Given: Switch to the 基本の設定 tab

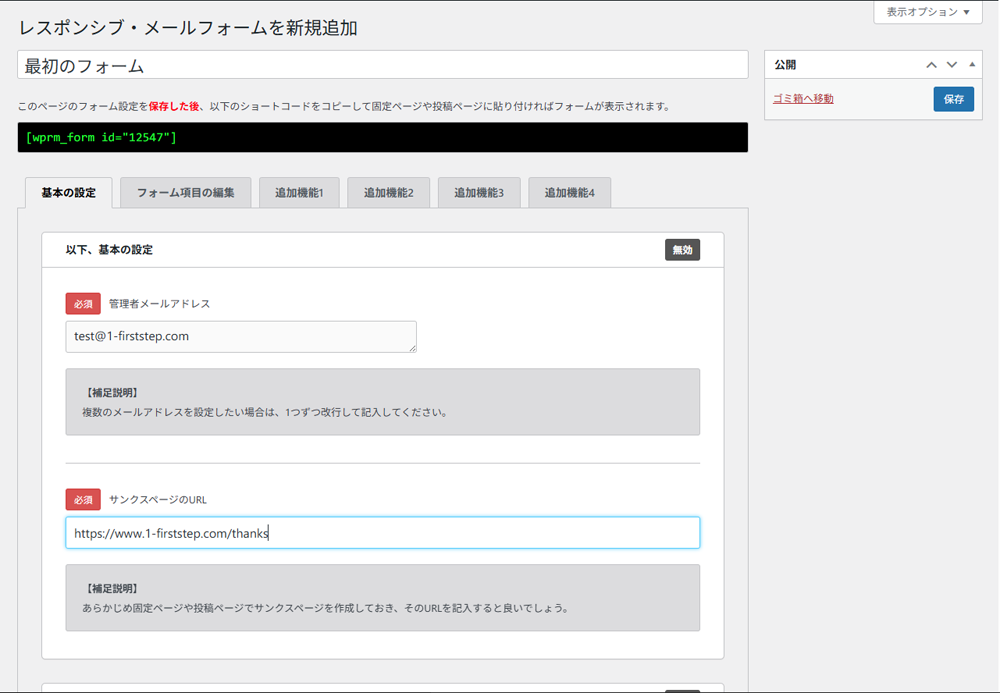Looking at the screenshot, I should click(68, 192).
